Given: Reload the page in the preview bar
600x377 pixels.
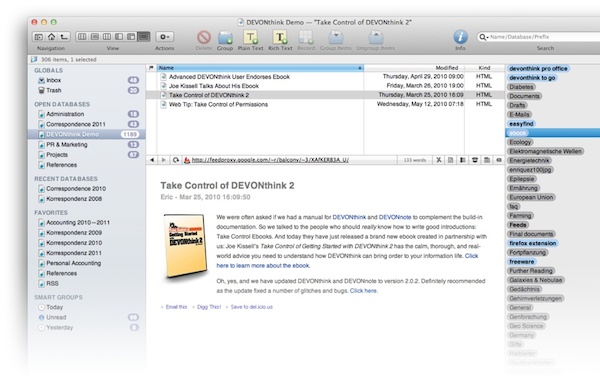Looking at the screenshot, I should (176, 160).
